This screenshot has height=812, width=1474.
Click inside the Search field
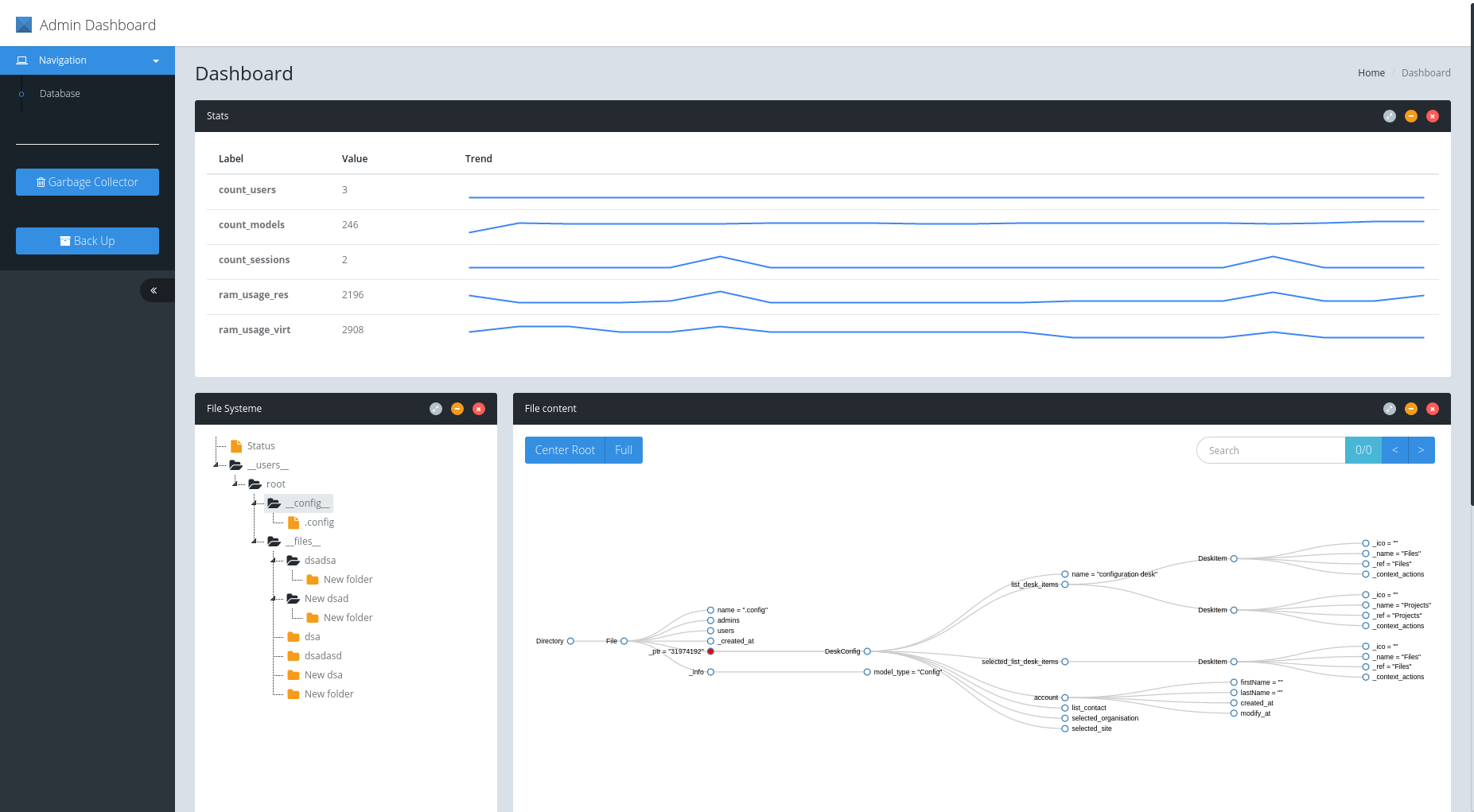tap(1270, 449)
